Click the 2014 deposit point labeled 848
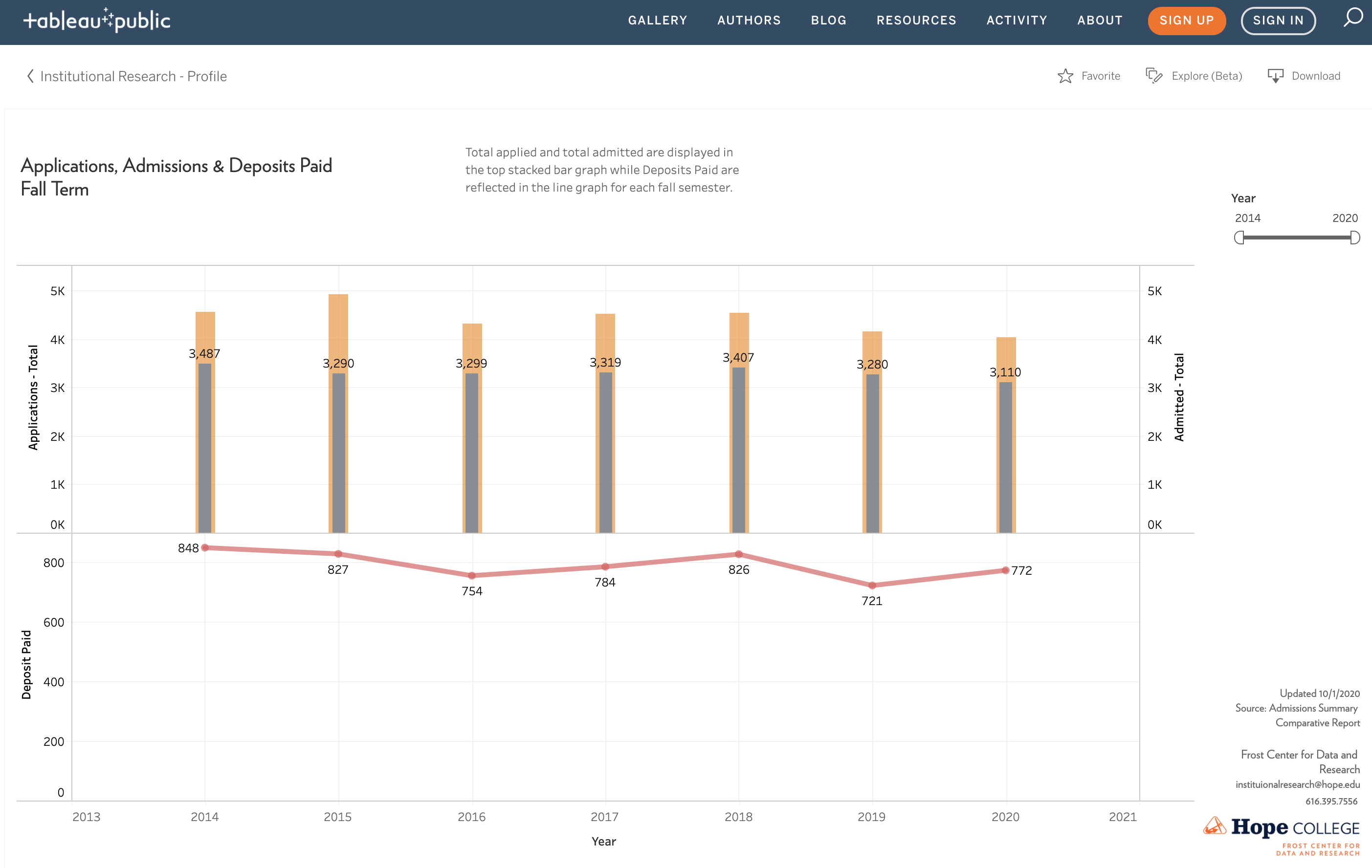This screenshot has width=1372, height=868. coord(205,548)
